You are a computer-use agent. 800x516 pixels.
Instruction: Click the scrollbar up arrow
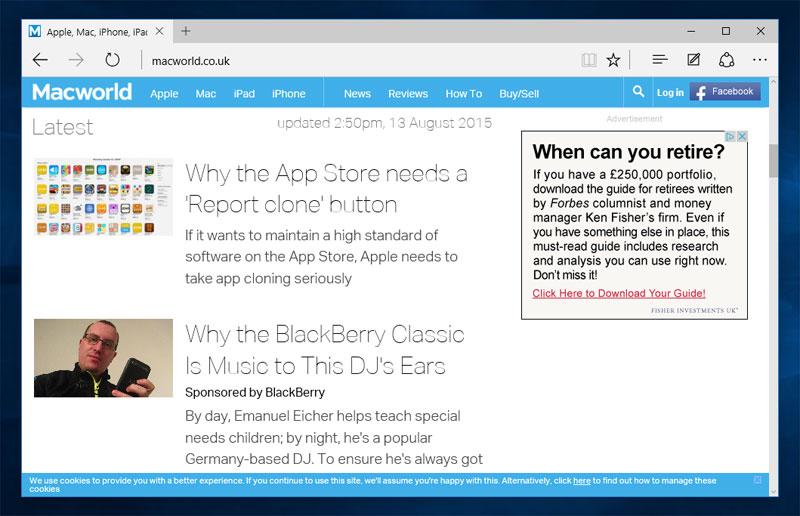coord(773,82)
